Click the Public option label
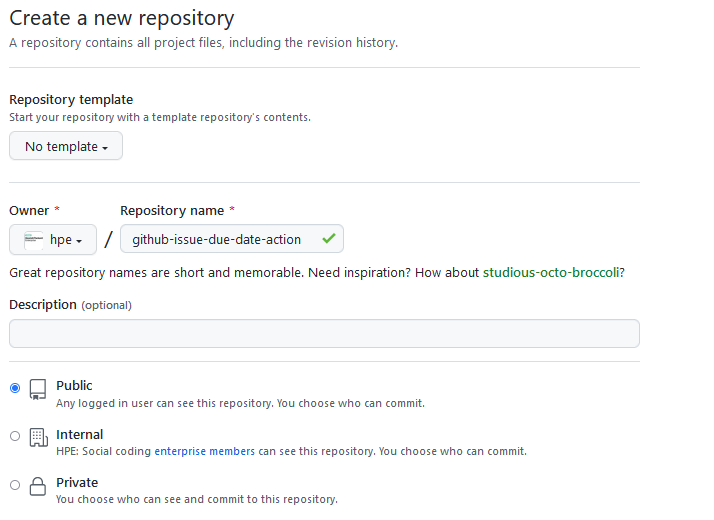The height and width of the screenshot is (520, 714). coord(74,386)
